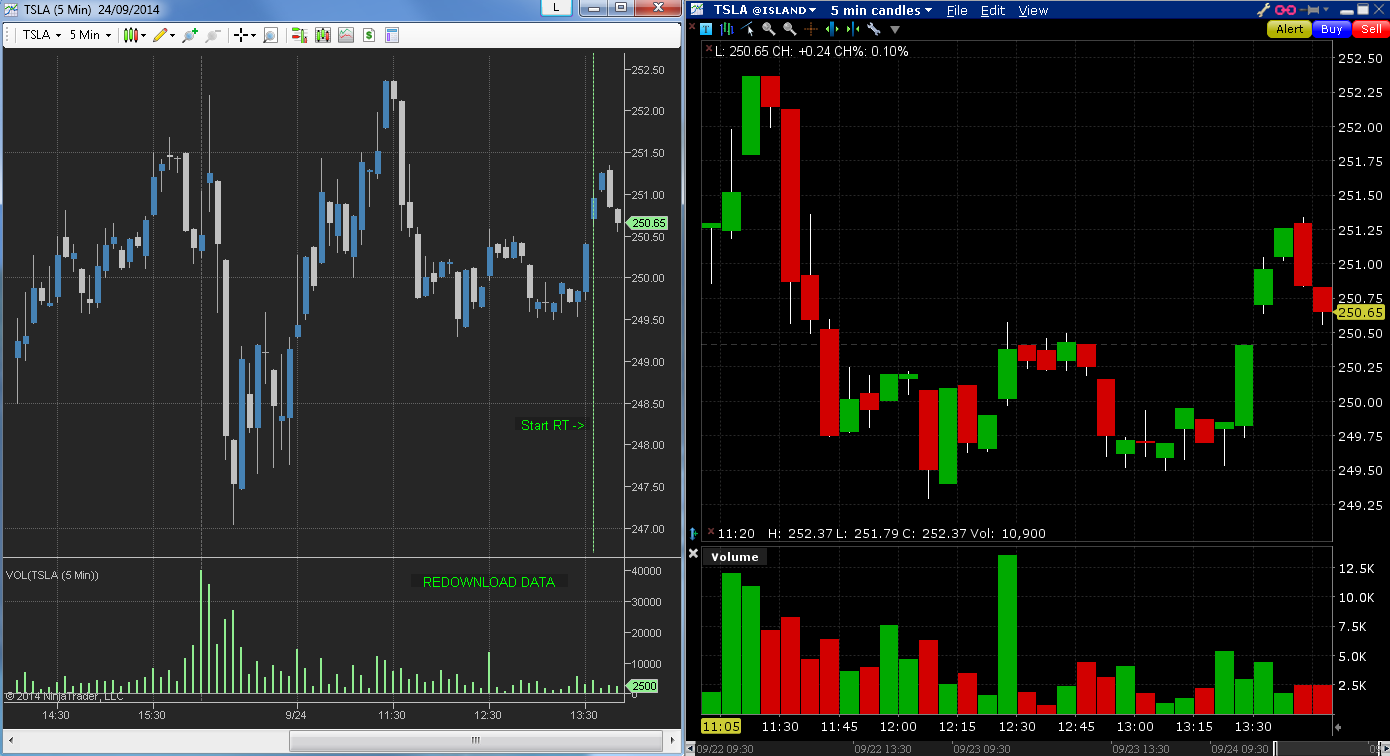Select the crosshair cursor icon in NinjaTrader
1390x756 pixels.
[241, 35]
